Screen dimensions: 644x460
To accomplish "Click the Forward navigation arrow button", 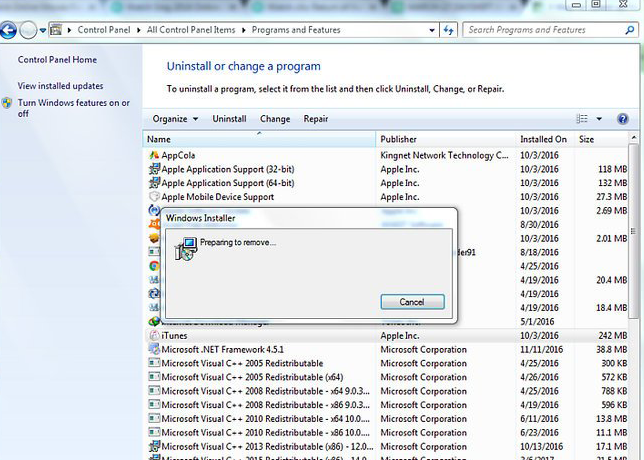I will coord(28,30).
